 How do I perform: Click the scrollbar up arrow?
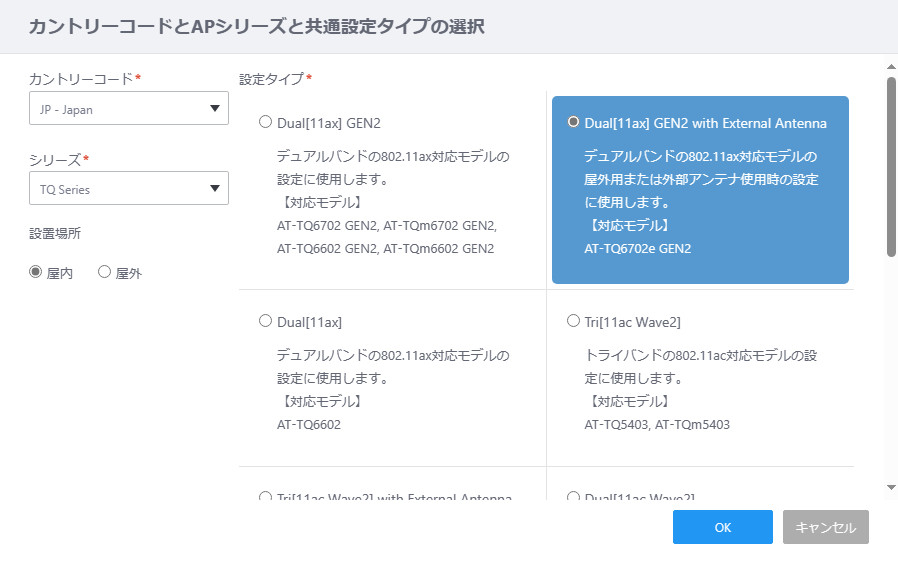[891, 67]
